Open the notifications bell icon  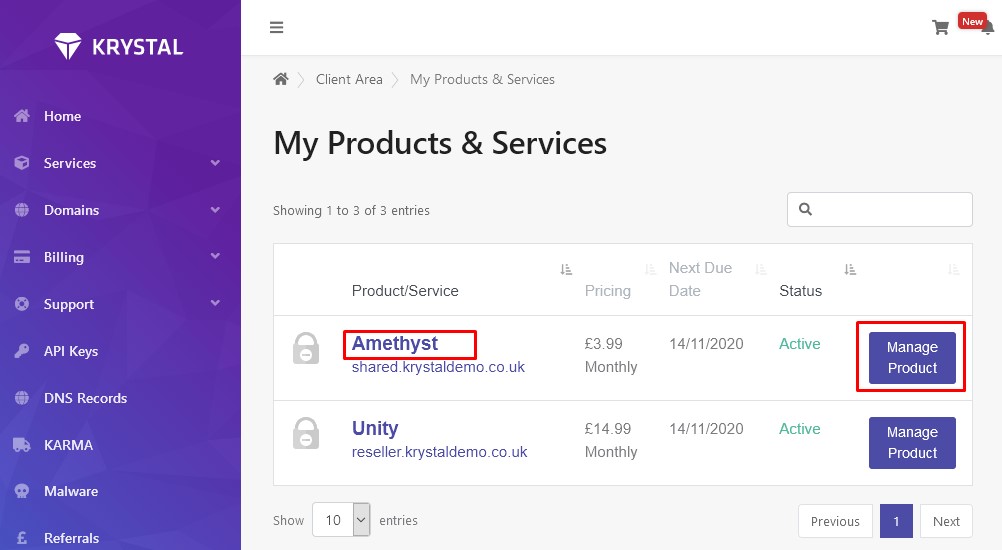click(988, 29)
